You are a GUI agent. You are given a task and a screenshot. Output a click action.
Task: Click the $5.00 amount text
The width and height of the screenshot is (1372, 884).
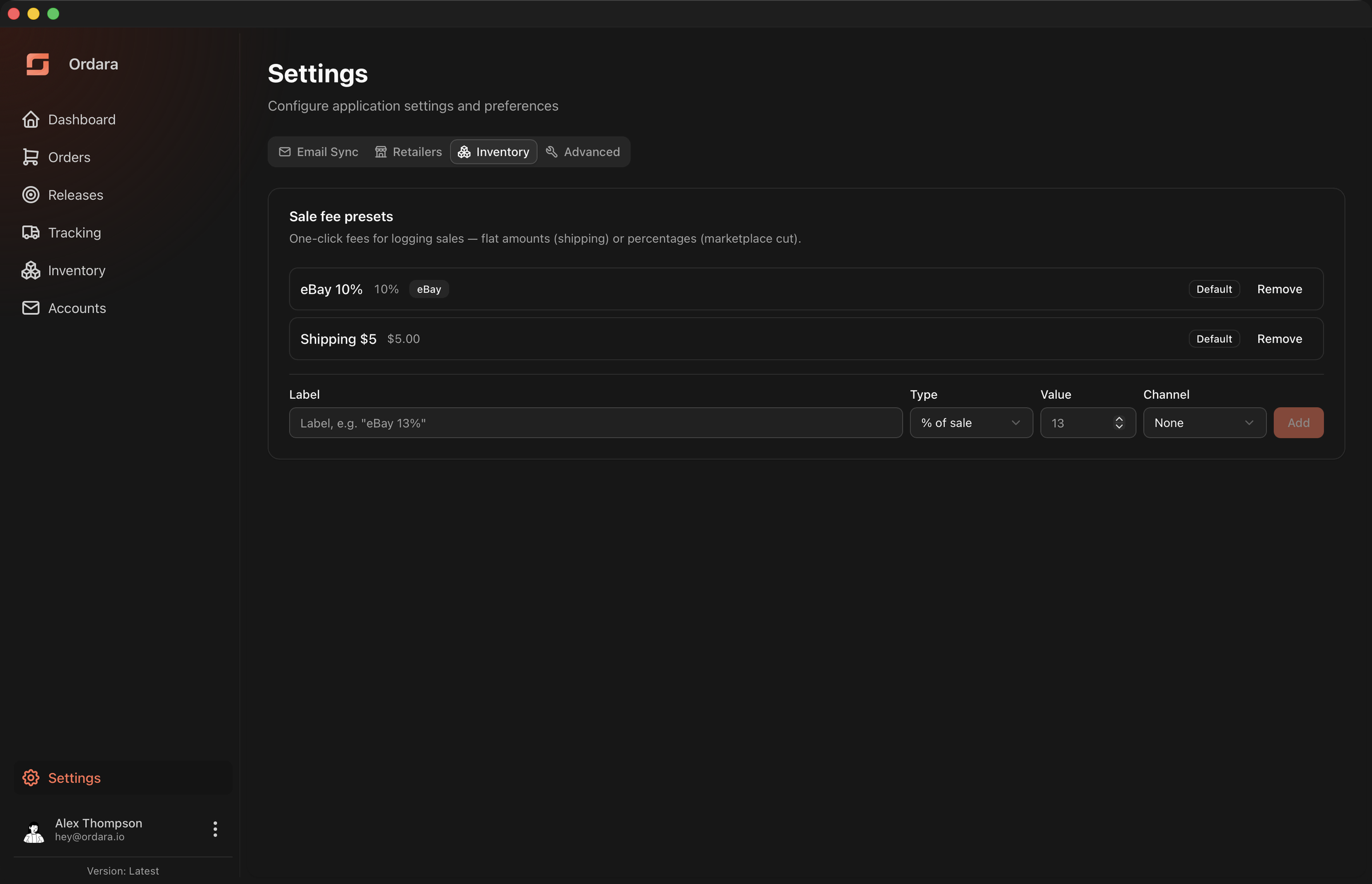coord(404,339)
